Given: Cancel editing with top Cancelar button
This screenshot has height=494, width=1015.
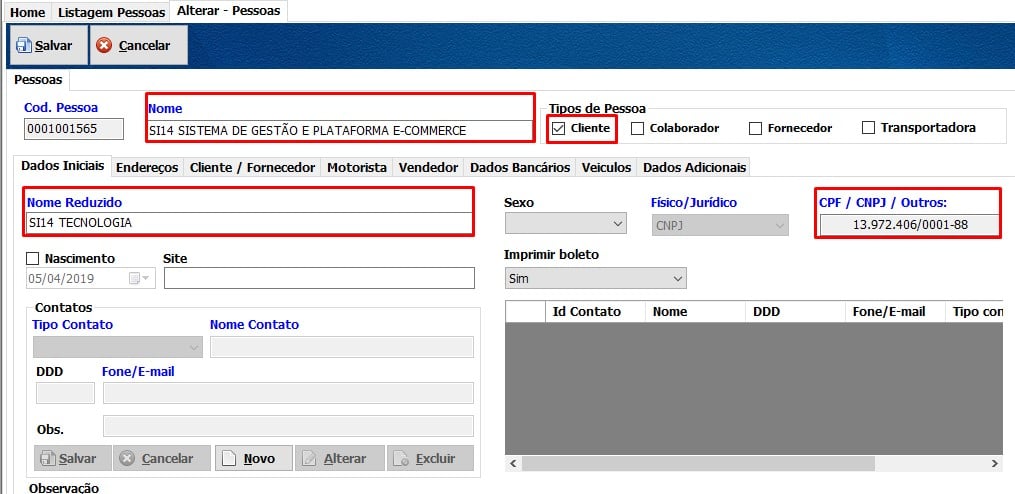Looking at the screenshot, I should pyautogui.click(x=139, y=45).
